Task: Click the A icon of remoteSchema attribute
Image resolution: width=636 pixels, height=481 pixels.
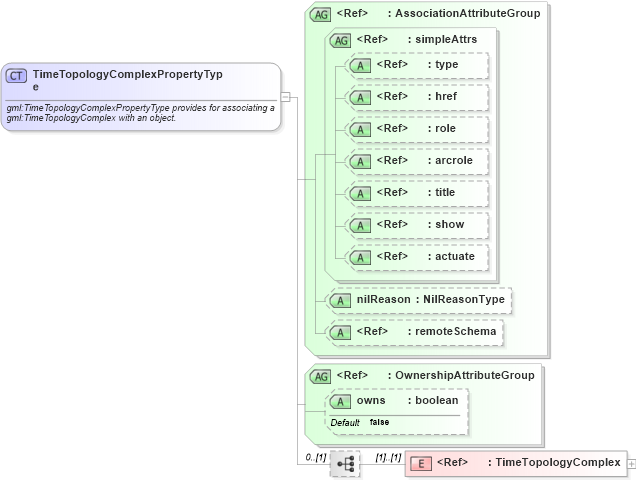Action: (x=340, y=333)
